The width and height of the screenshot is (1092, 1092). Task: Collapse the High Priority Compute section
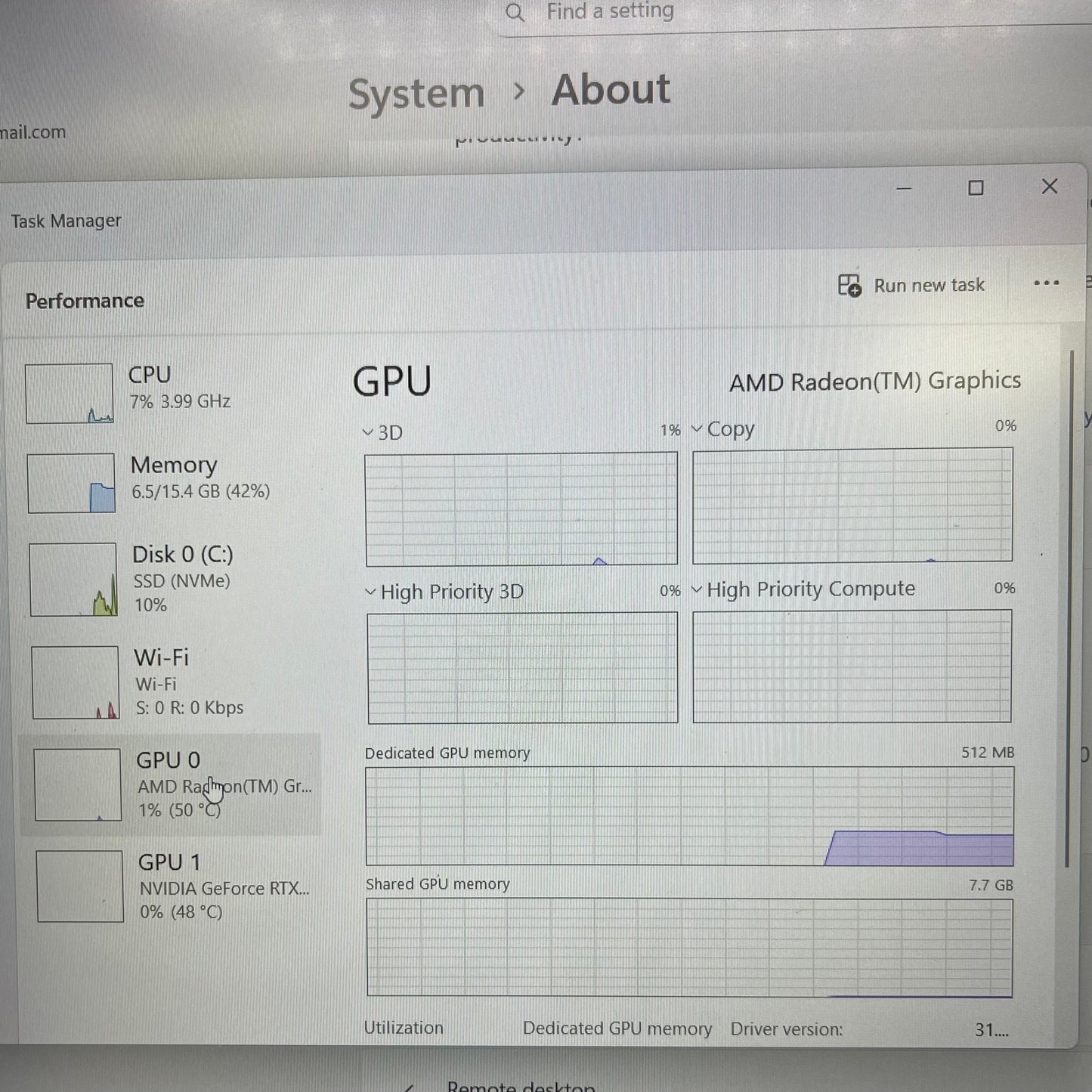(x=697, y=589)
